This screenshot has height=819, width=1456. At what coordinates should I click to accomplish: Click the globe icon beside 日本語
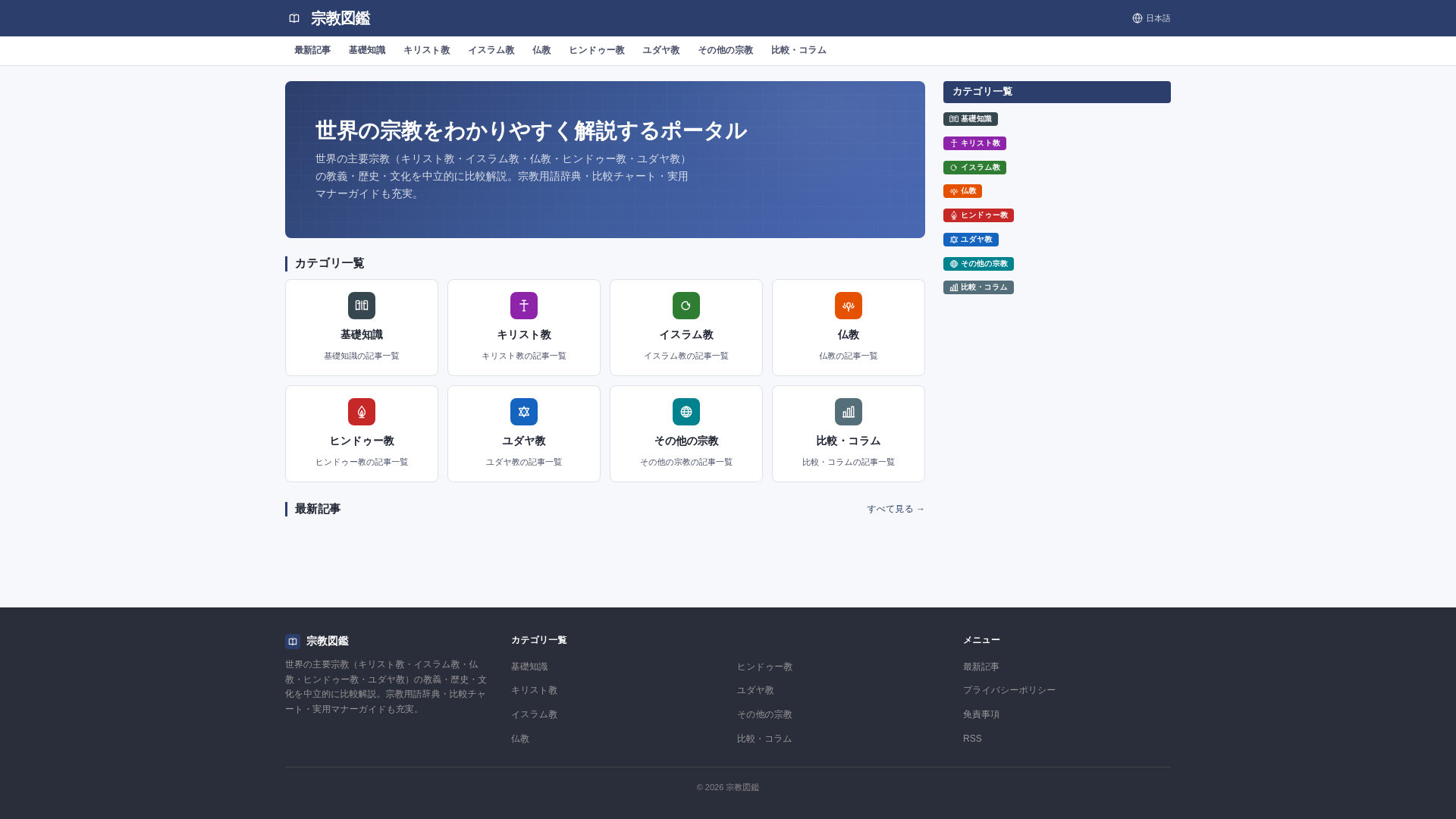click(x=1137, y=18)
